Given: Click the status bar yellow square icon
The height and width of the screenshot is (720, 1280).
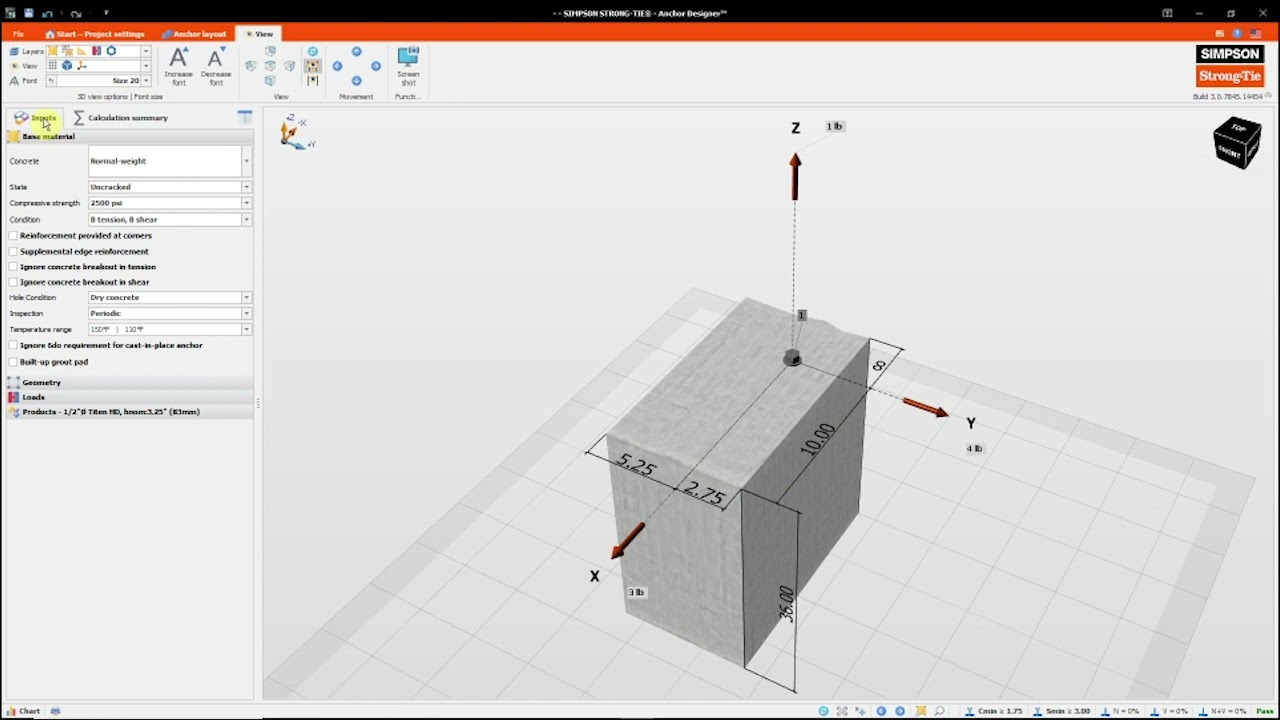Looking at the screenshot, I should 921,711.
